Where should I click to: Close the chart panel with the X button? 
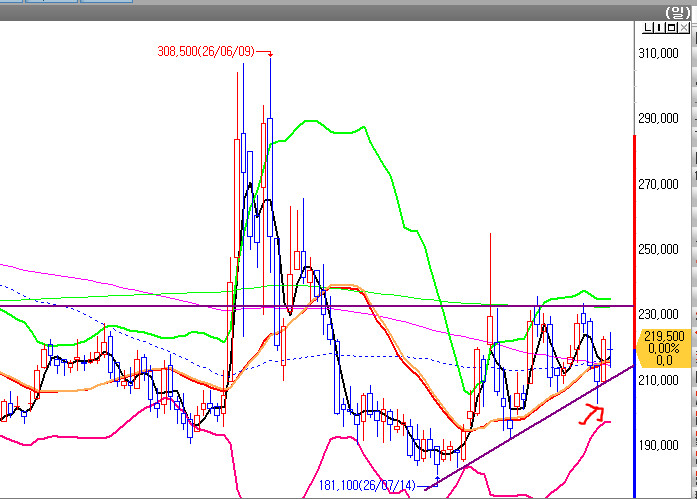(x=684, y=28)
